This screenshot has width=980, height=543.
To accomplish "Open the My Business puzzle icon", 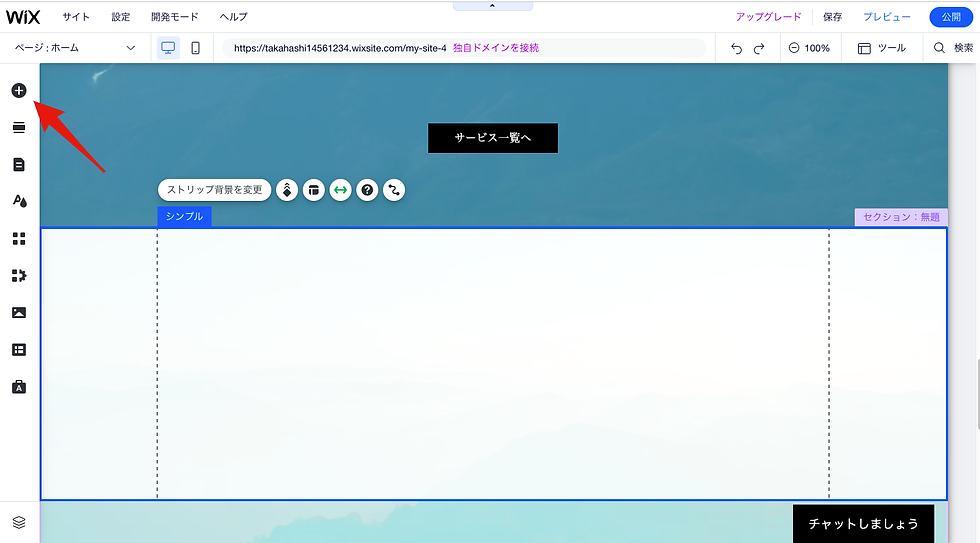I will coord(19,276).
